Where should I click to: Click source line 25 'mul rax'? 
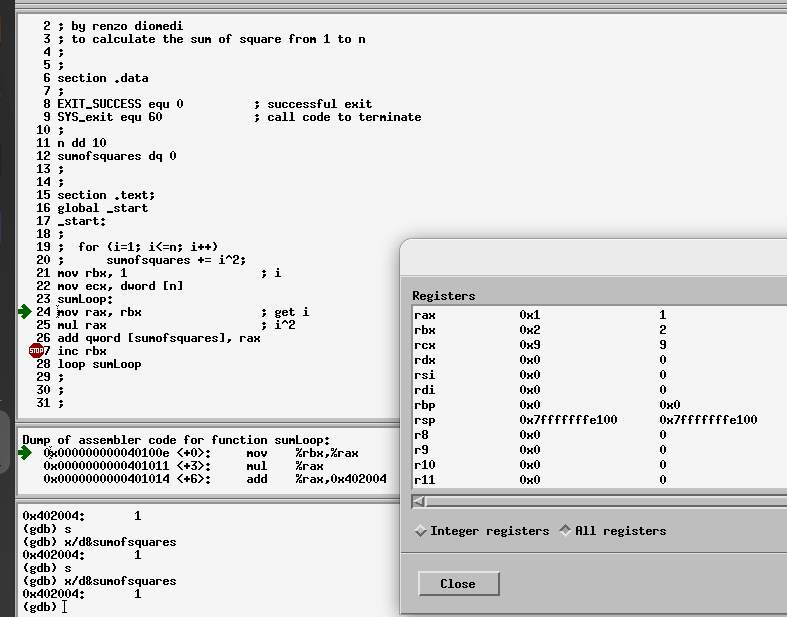pos(82,325)
